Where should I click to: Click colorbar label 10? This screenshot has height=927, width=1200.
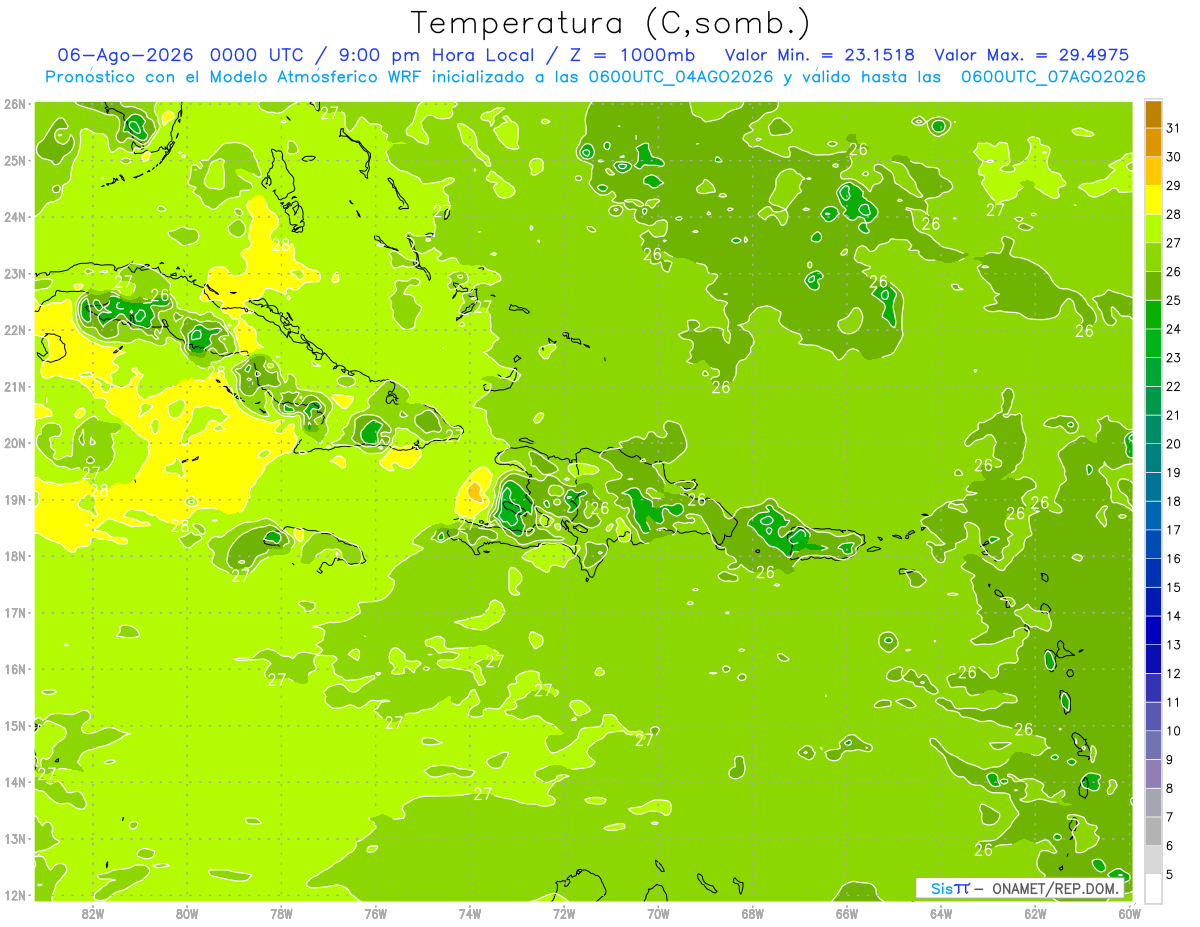[x=1173, y=731]
